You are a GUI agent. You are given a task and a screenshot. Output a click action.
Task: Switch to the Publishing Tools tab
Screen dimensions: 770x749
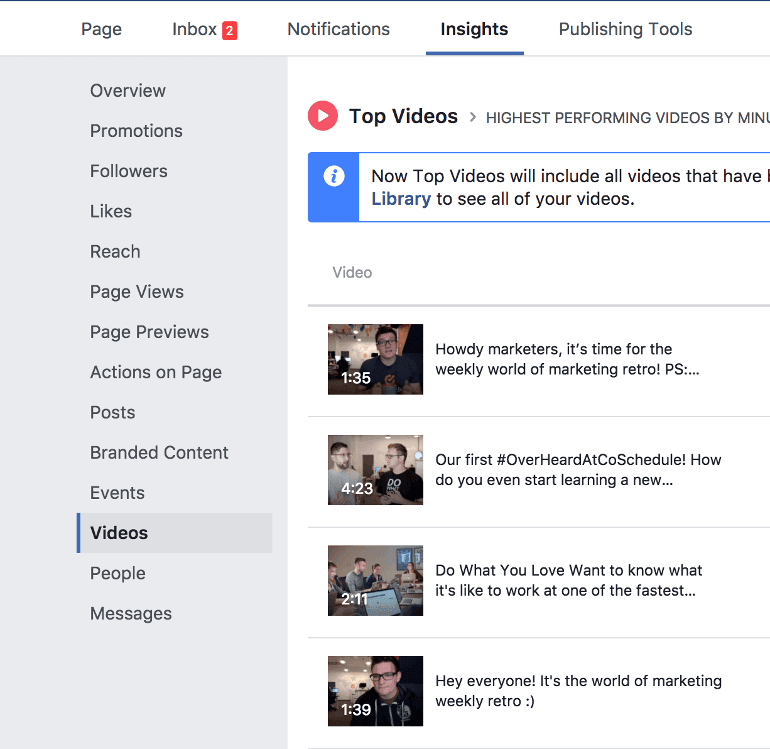click(625, 29)
